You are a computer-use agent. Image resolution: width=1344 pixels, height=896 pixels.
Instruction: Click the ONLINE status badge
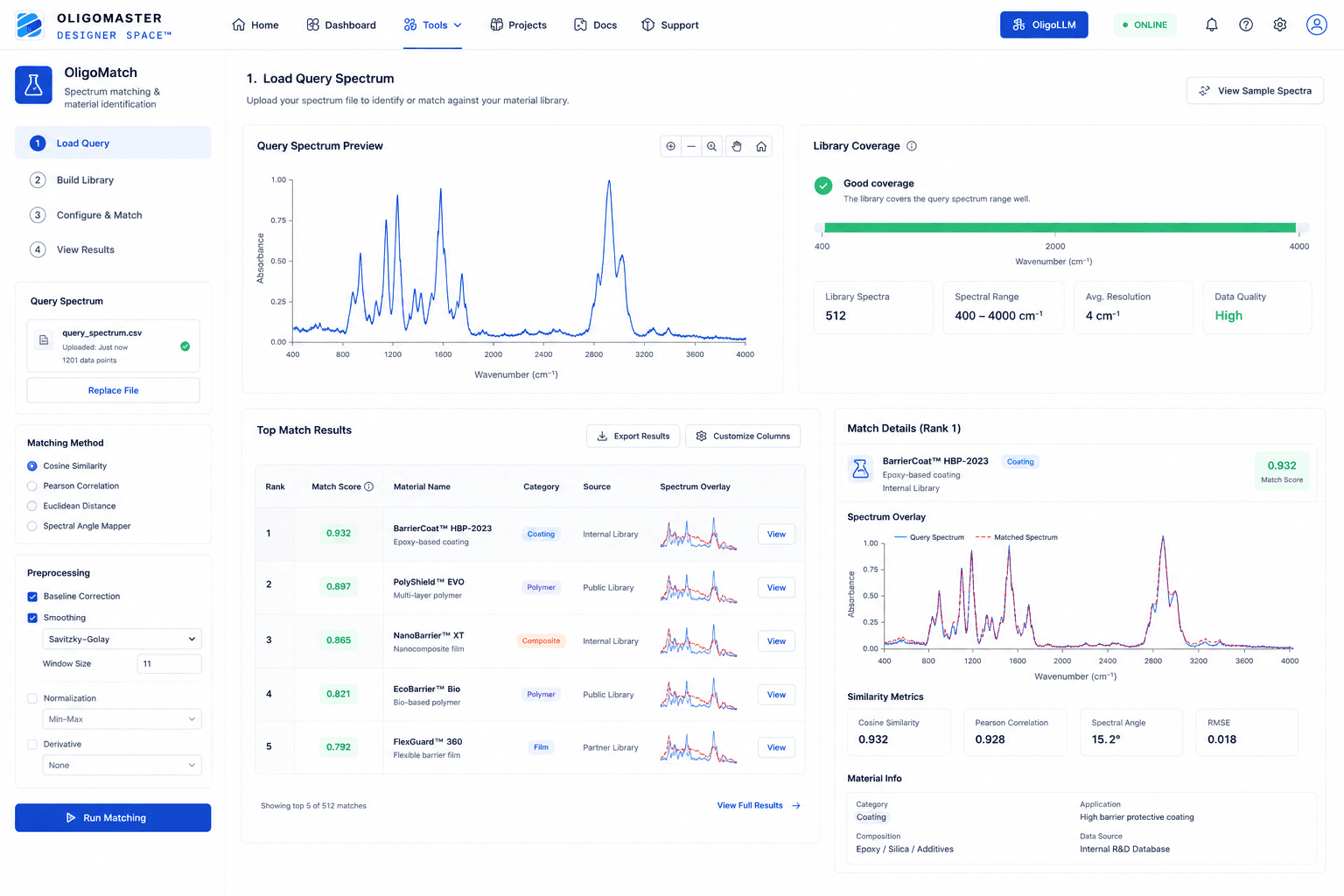[1145, 25]
